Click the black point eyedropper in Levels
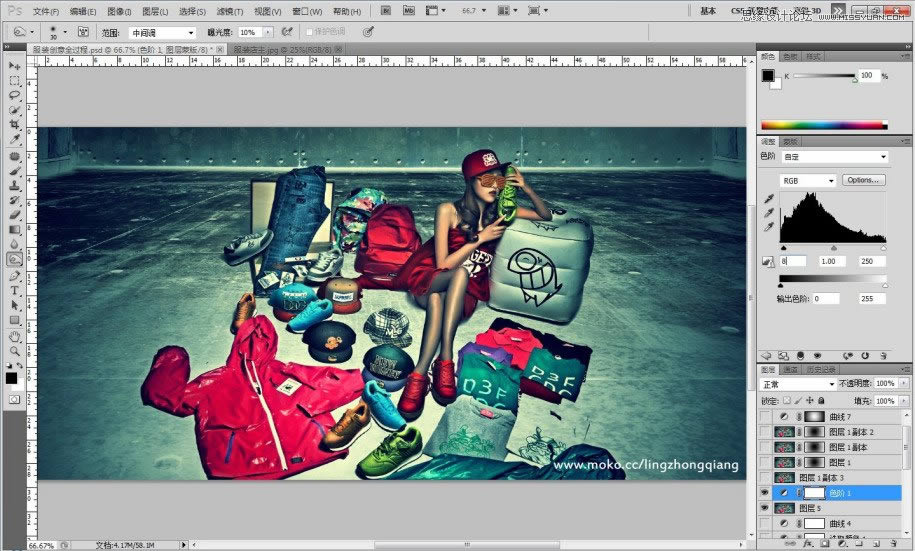The image size is (915, 551). tap(767, 199)
